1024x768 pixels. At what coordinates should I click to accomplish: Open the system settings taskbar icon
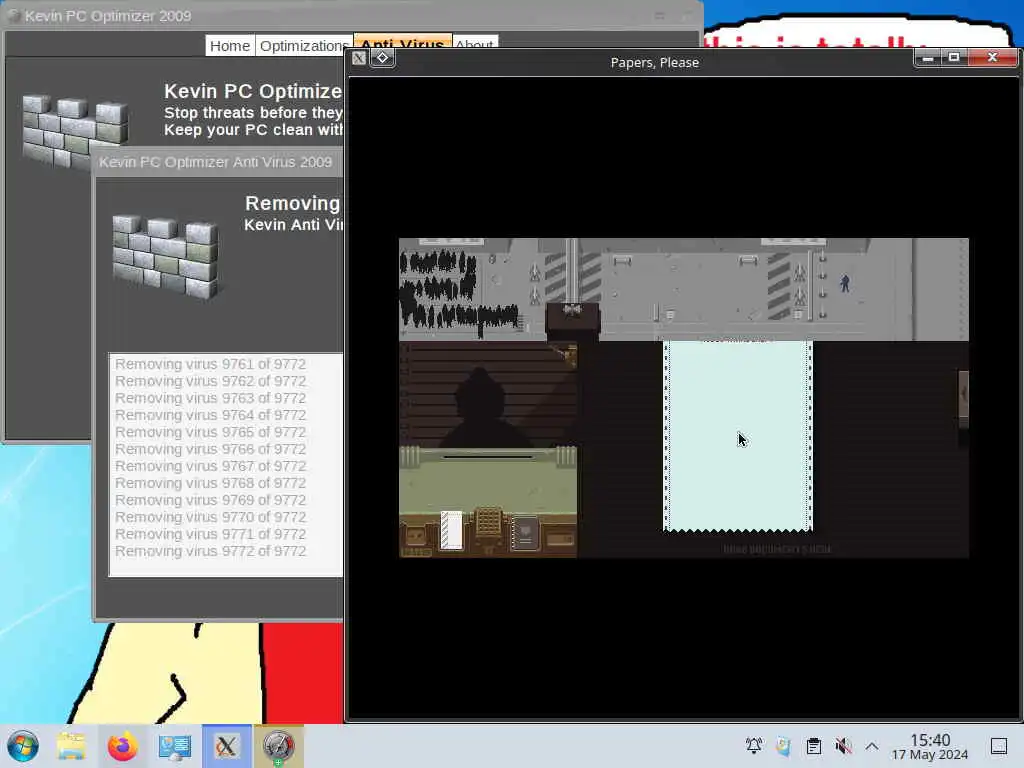tap(174, 746)
